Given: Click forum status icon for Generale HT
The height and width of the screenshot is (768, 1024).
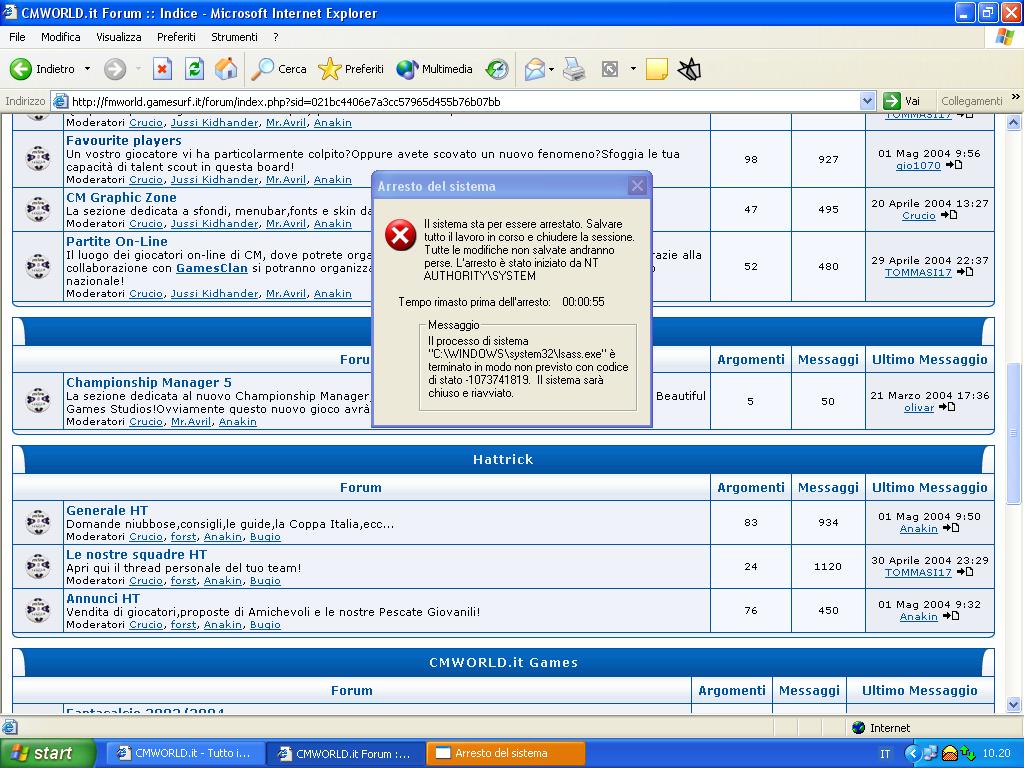Looking at the screenshot, I should [x=38, y=522].
